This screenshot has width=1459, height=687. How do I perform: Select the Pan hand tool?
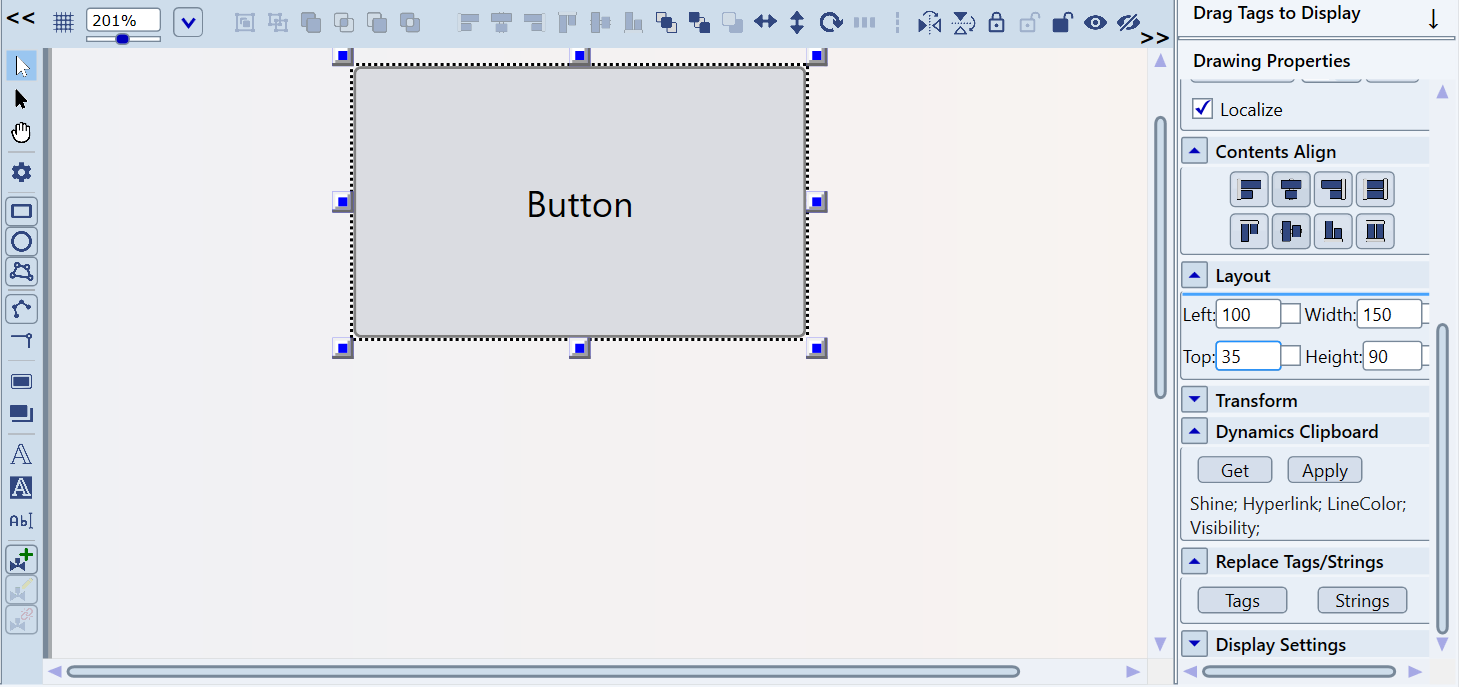coord(21,133)
